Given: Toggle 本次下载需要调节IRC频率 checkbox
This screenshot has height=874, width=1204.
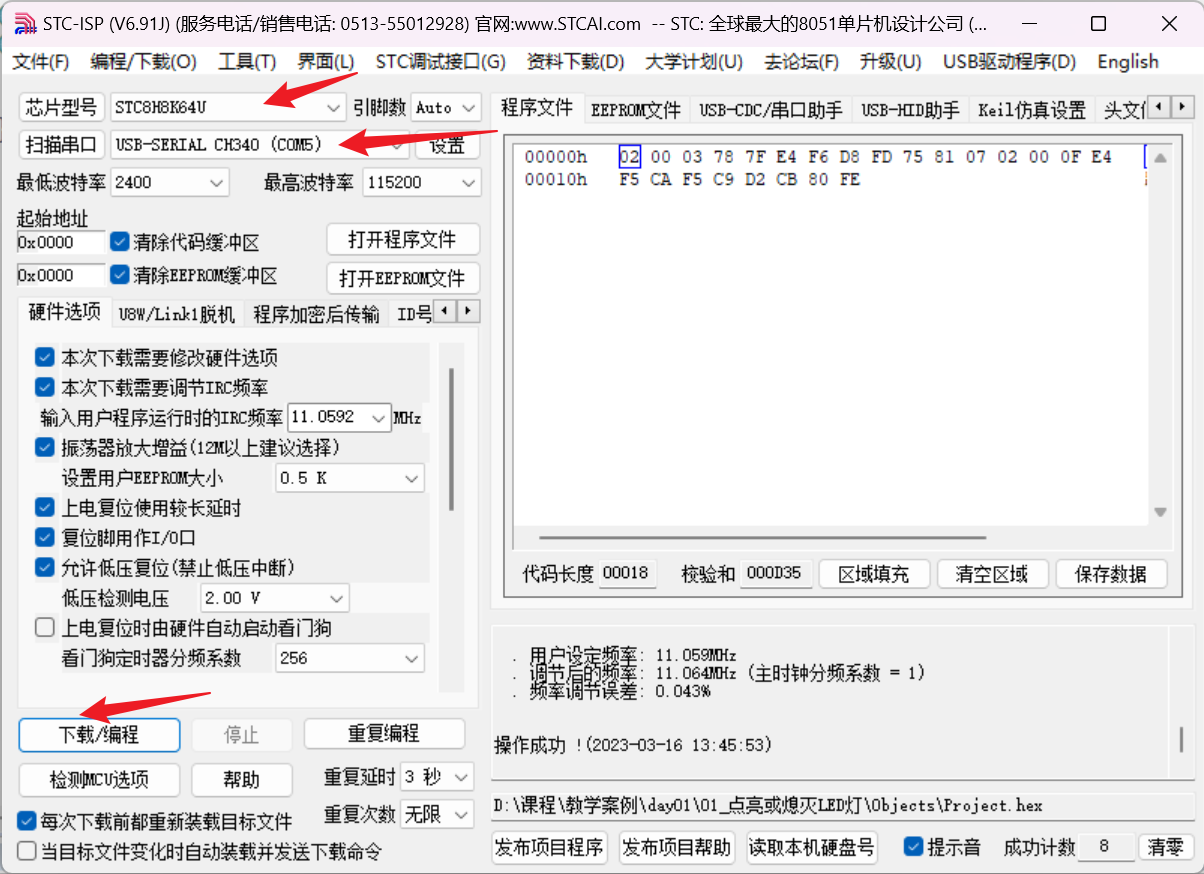Looking at the screenshot, I should pos(45,387).
